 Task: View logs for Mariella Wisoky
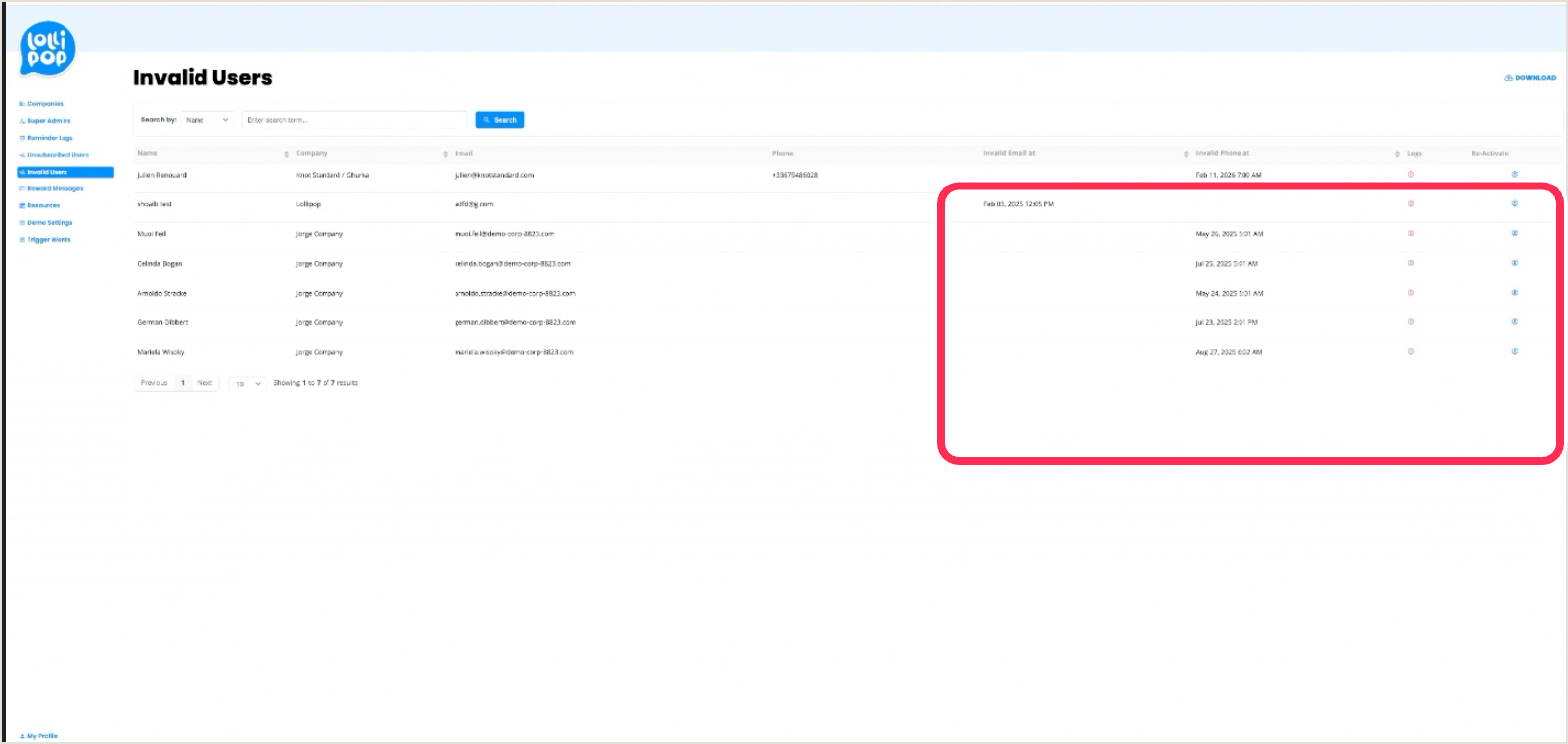[x=1411, y=352]
